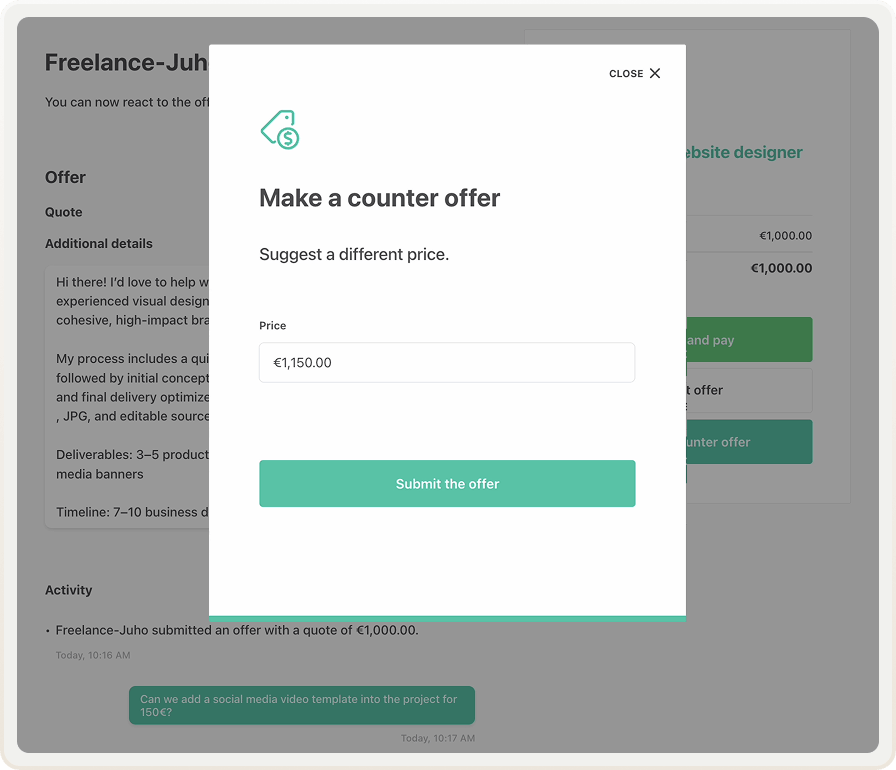The image size is (896, 770).
Task: Click the €1,000.00 total amount
Action: pos(781,267)
